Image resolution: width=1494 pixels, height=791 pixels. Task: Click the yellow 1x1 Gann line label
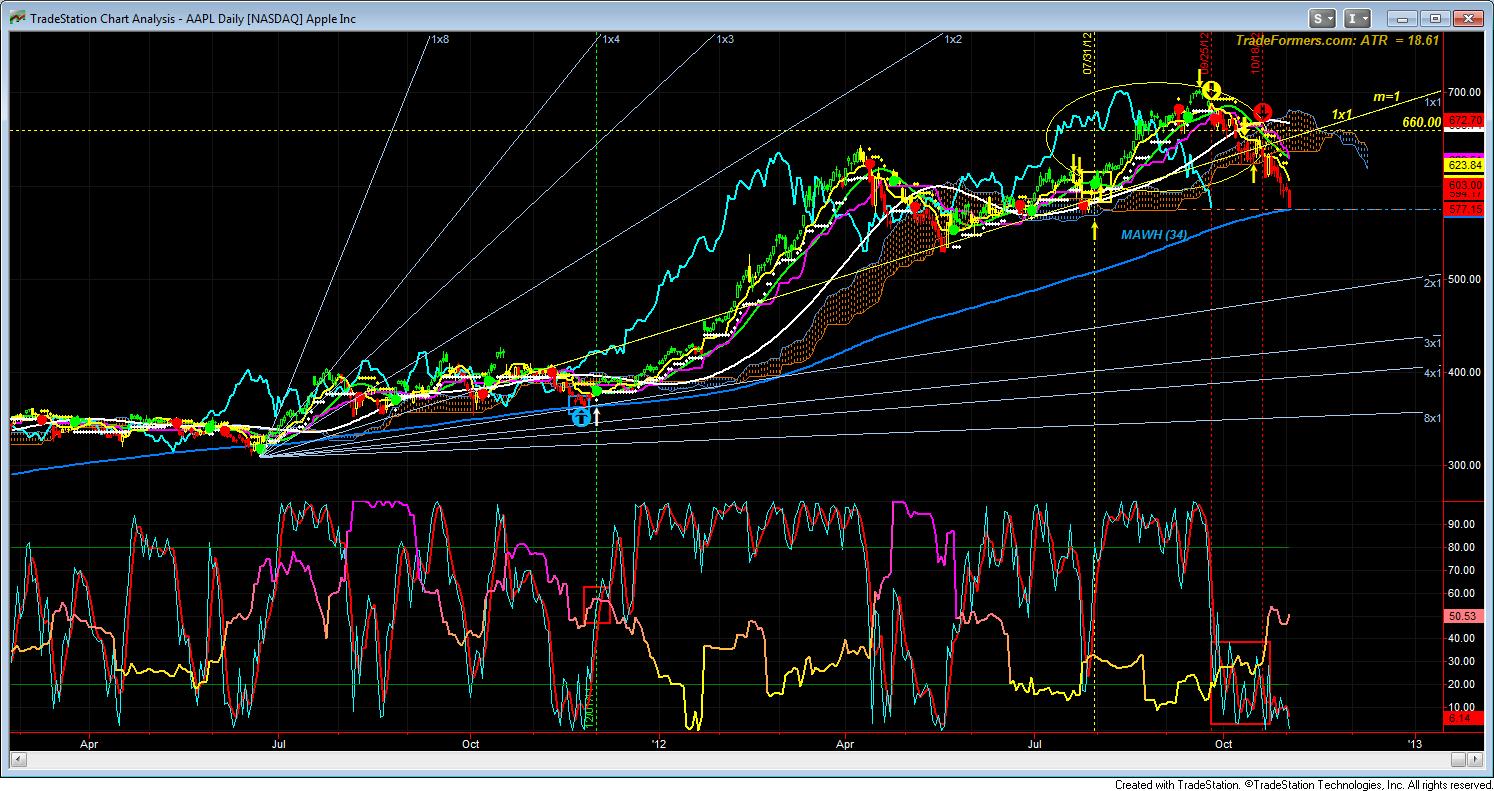[1342, 114]
